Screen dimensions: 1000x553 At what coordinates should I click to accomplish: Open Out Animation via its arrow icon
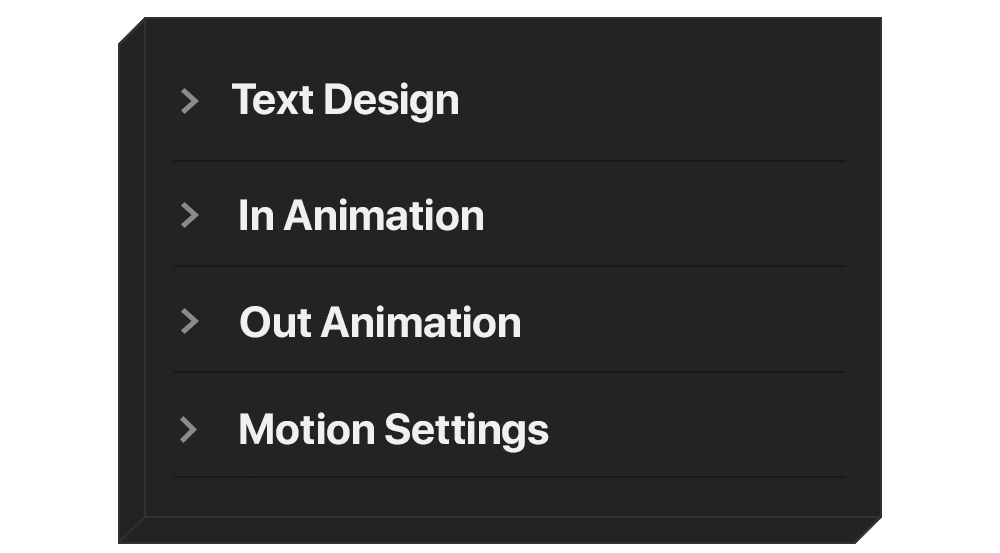(189, 321)
